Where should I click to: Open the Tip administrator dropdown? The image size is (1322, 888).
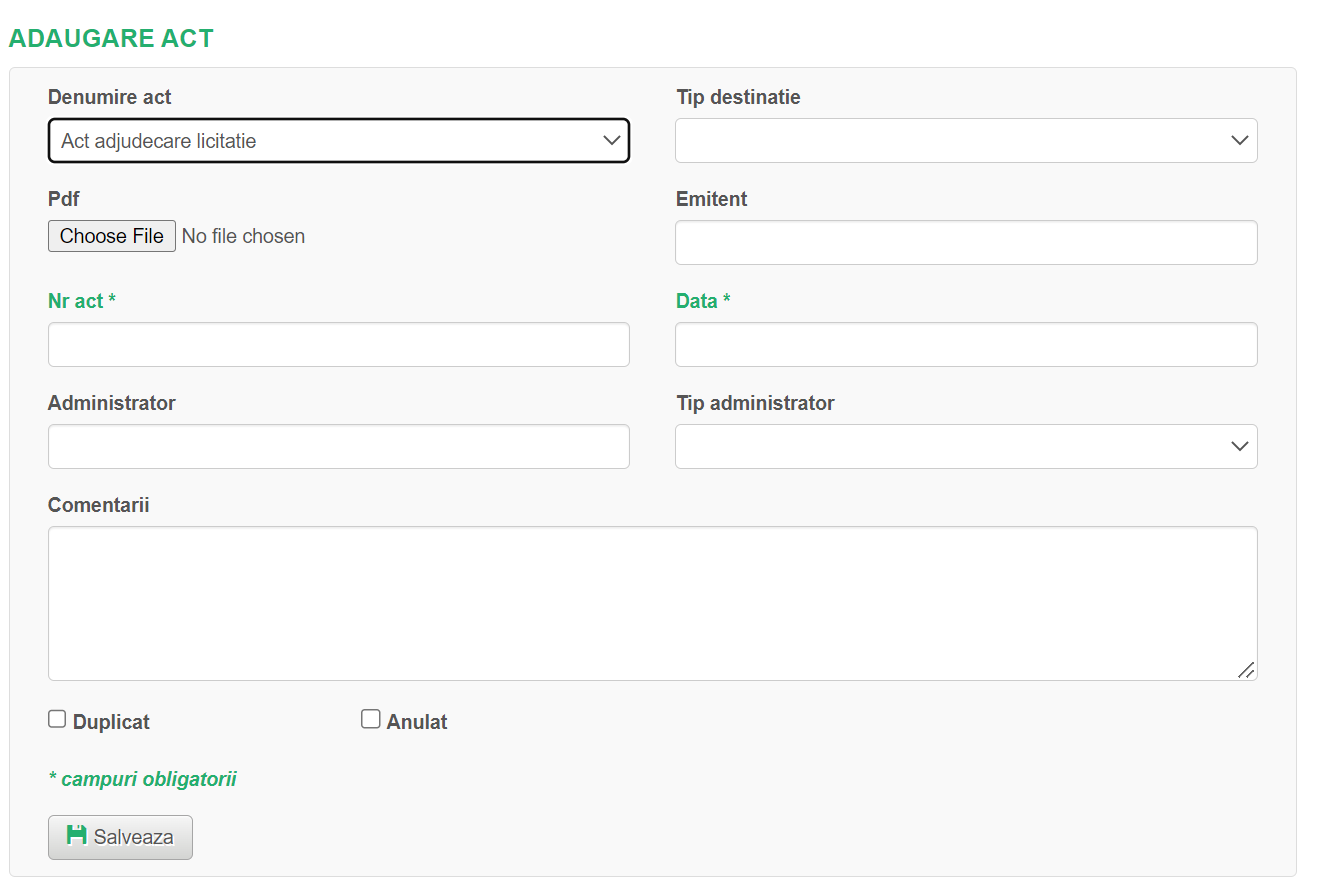coord(966,447)
